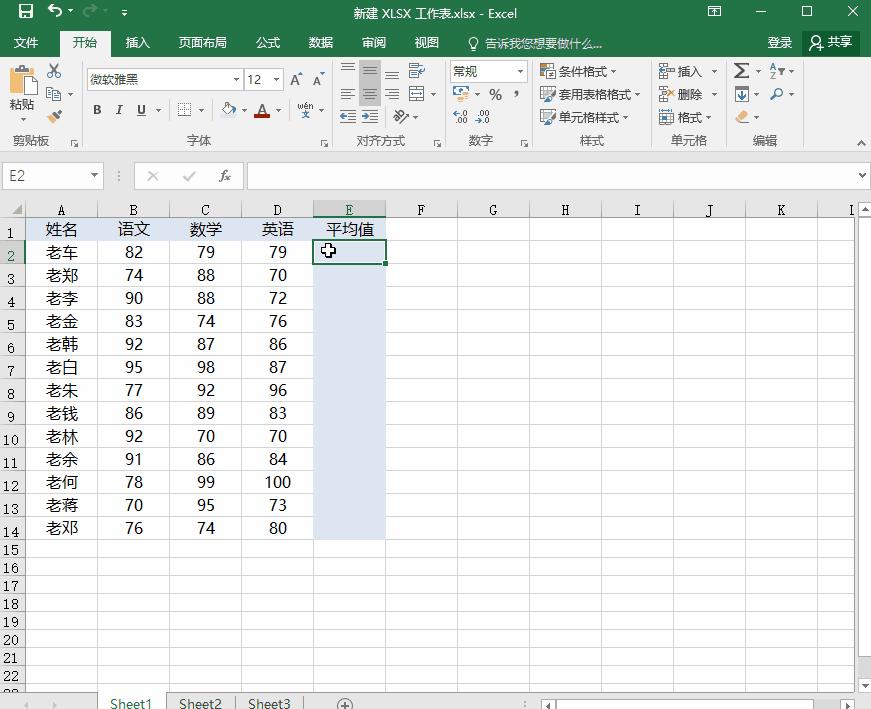The height and width of the screenshot is (709, 871).
Task: Cut selection with the scissors icon
Action: (x=54, y=71)
